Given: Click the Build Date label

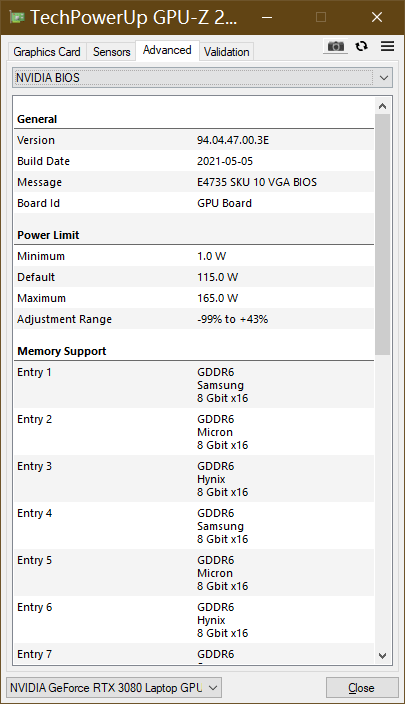Looking at the screenshot, I should (43, 161).
